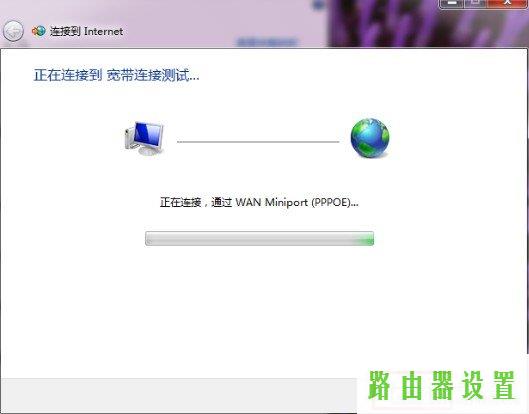Click the middle of the connecting progress bar
Viewport: 529px width, 414px height.
coord(259,239)
